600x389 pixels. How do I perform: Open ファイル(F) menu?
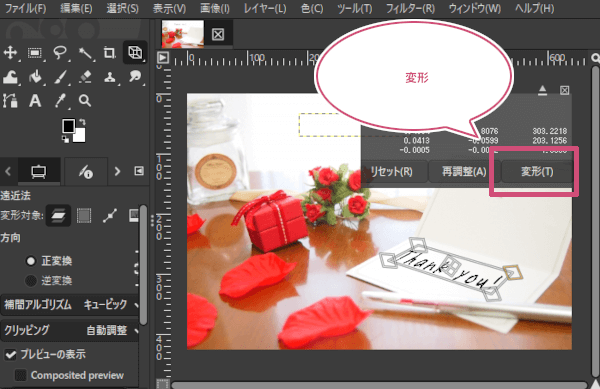click(25, 8)
